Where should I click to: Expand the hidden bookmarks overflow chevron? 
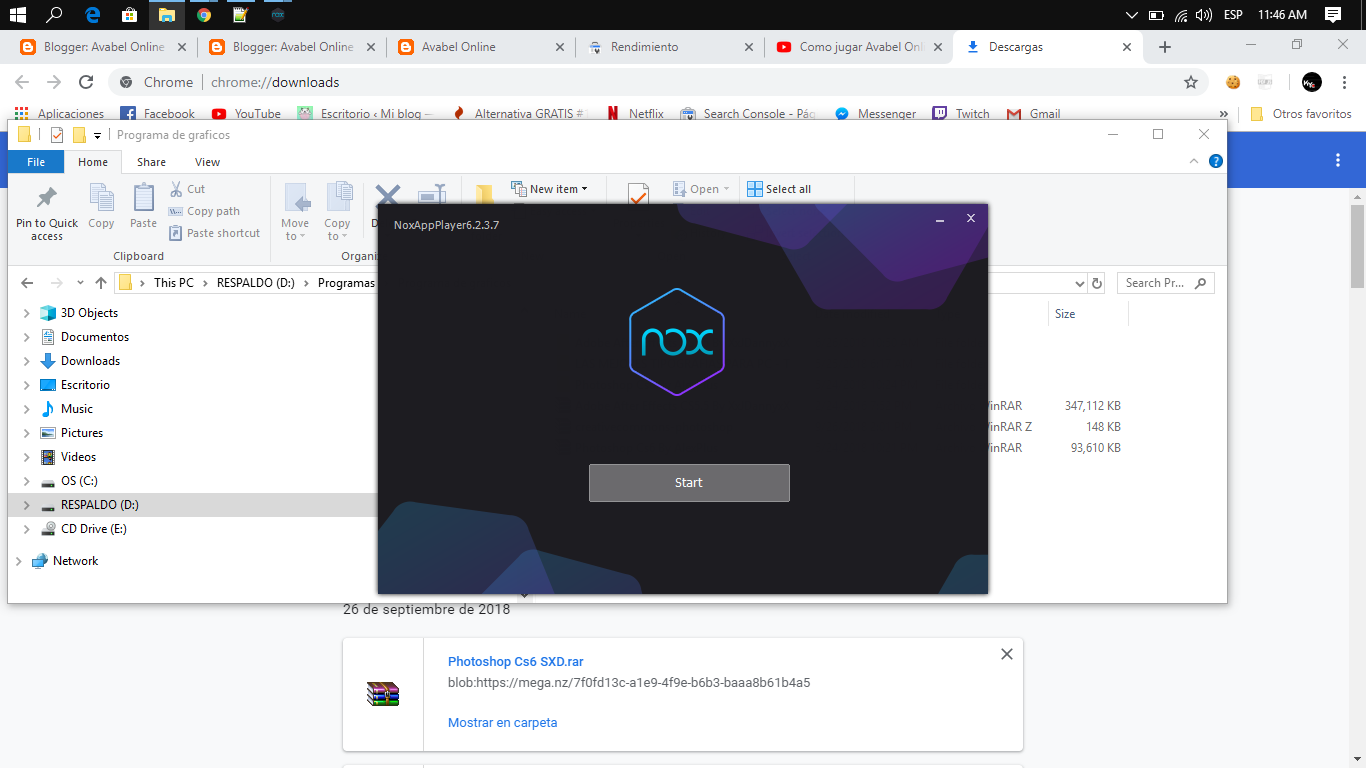pyautogui.click(x=1223, y=114)
